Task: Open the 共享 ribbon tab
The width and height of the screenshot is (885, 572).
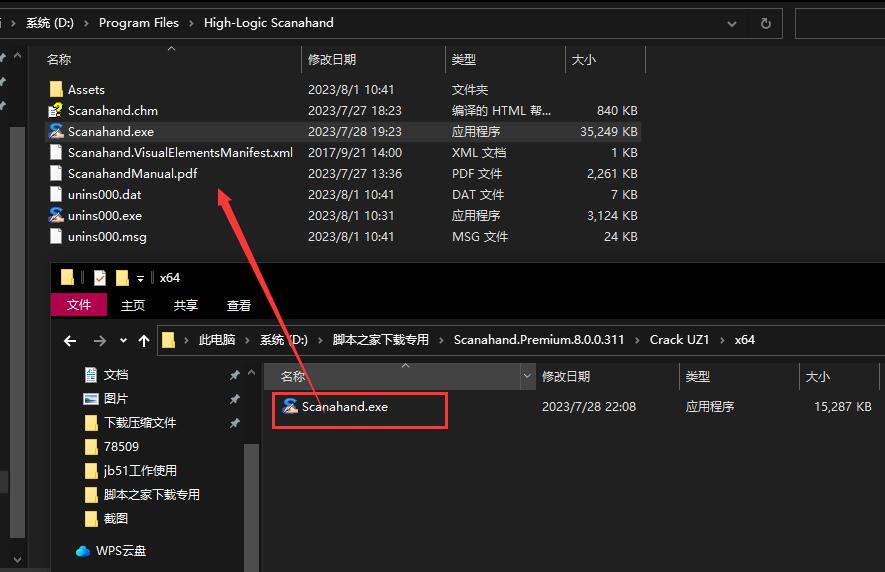Action: (186, 305)
